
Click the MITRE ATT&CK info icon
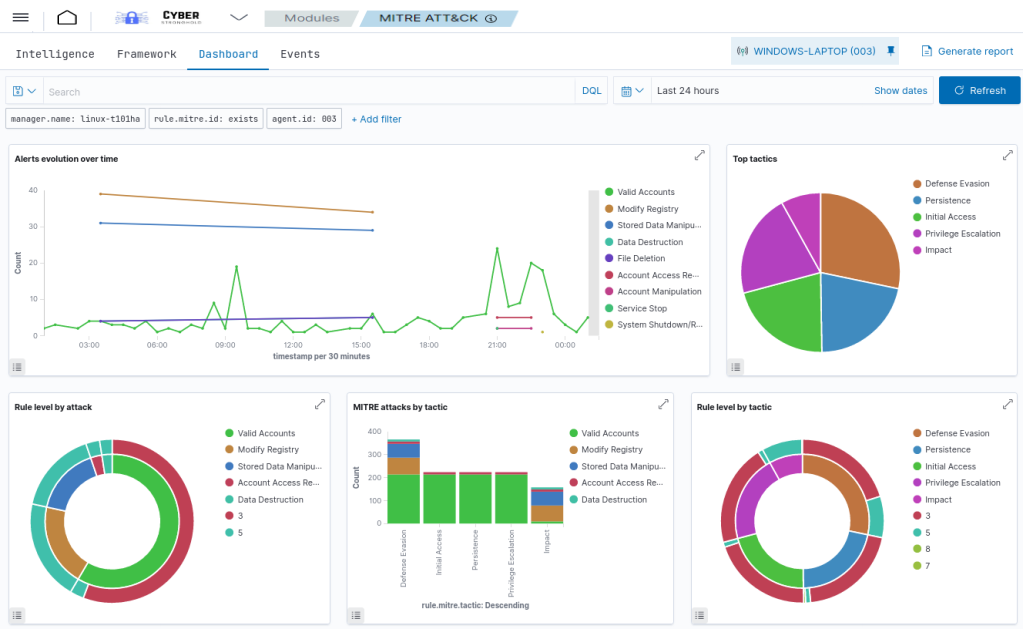491,19
